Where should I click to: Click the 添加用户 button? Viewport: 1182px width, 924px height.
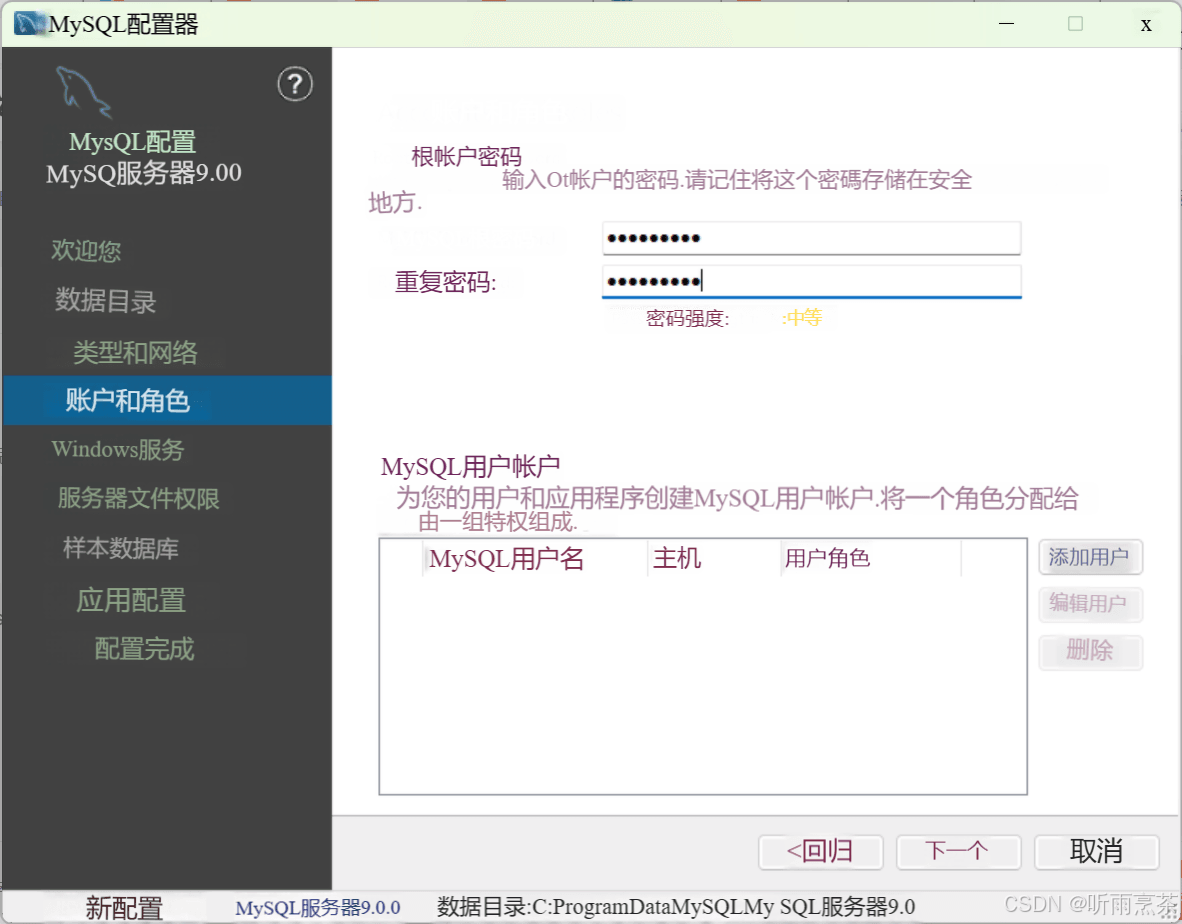(x=1090, y=557)
